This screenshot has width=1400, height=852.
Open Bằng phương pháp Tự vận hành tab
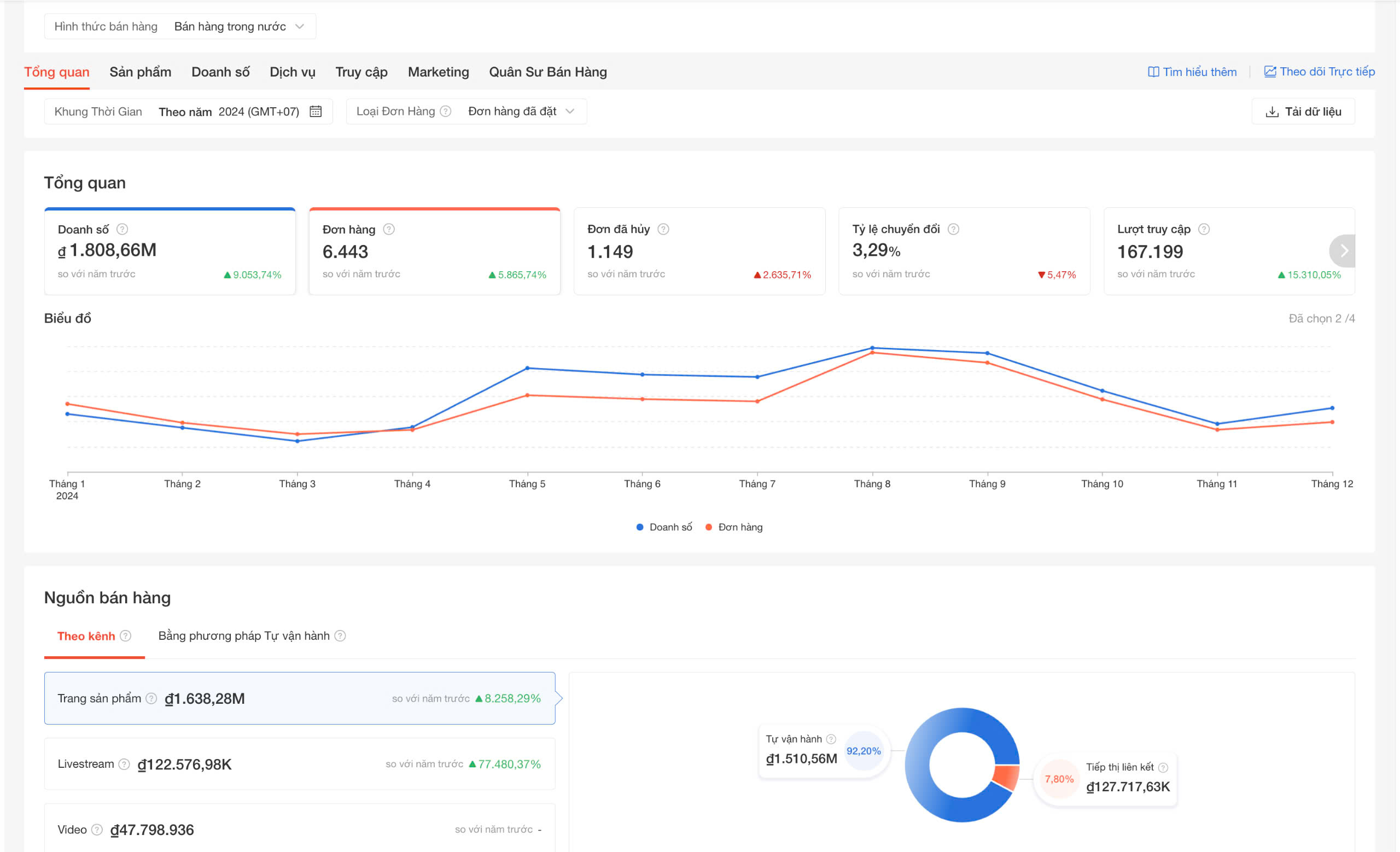[x=244, y=635]
